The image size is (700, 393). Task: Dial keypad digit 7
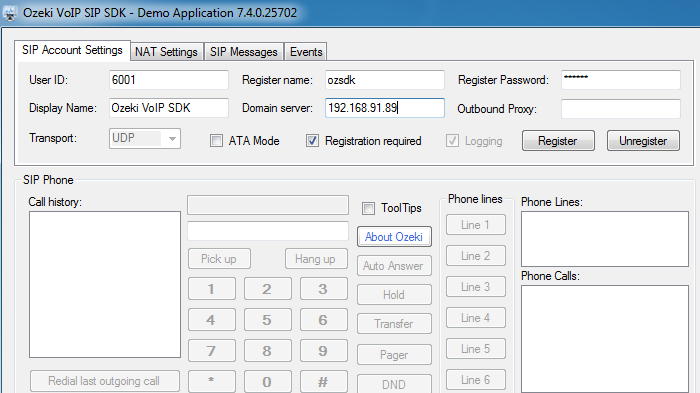[212, 351]
